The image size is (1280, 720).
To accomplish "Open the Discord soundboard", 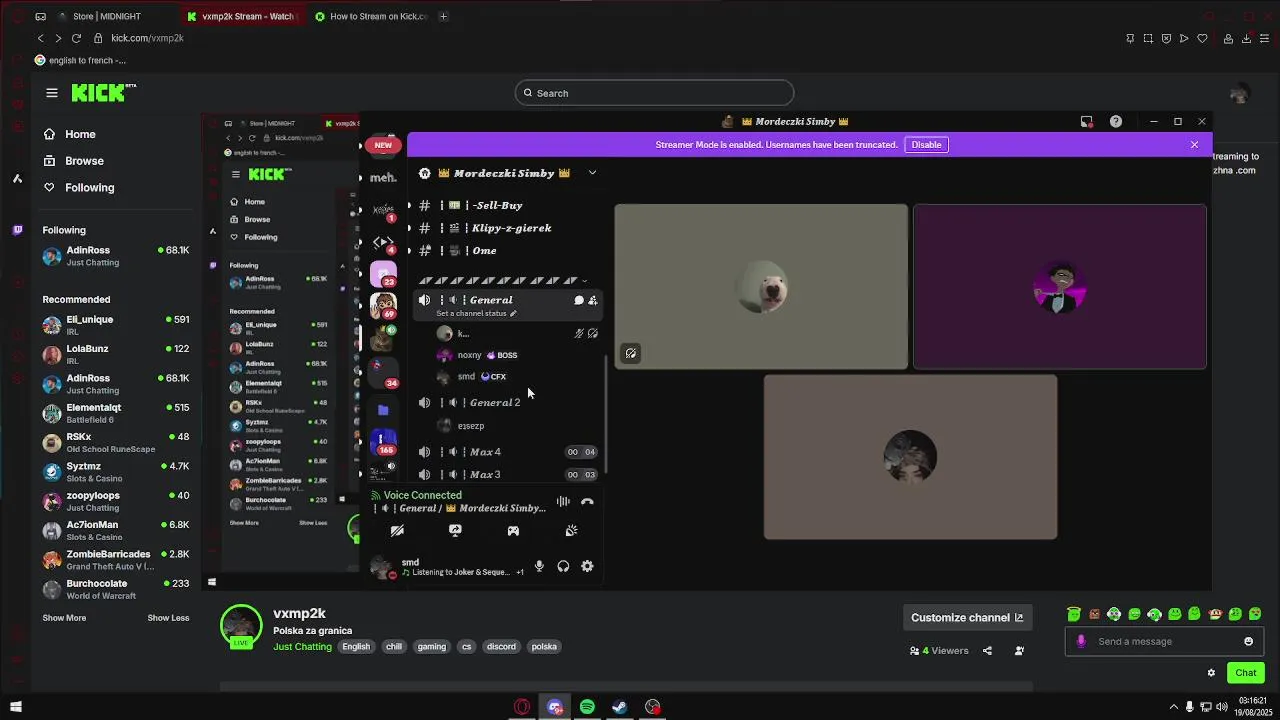I will pos(571,531).
